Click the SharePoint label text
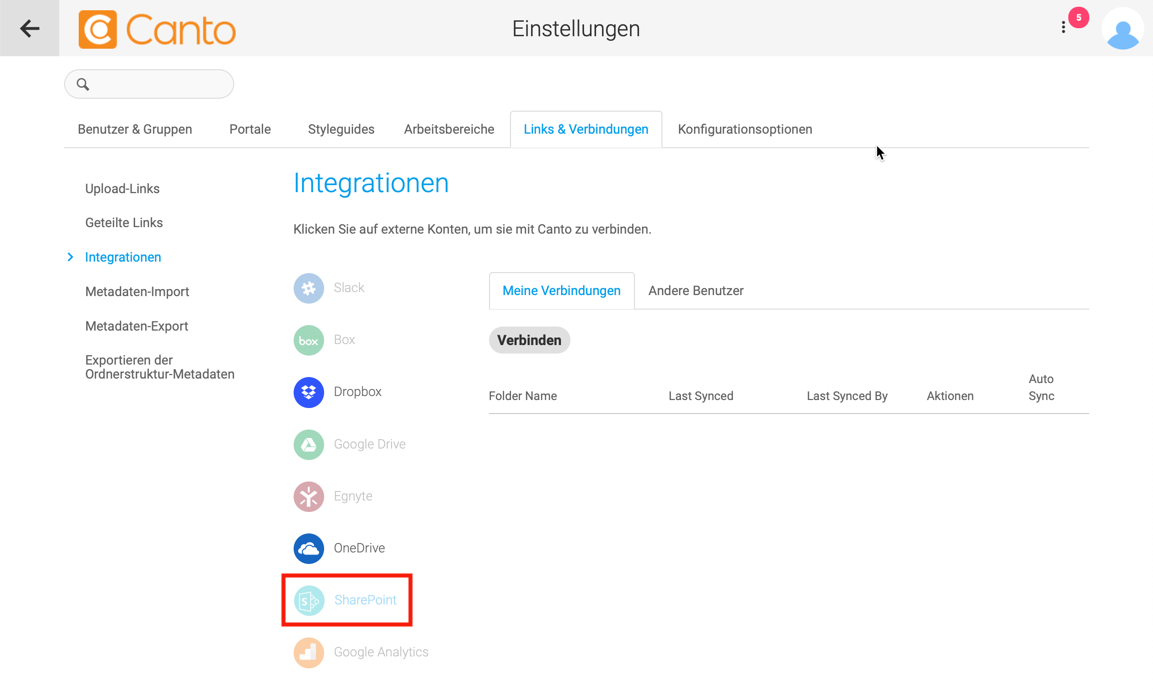This screenshot has width=1153, height=694. pyautogui.click(x=365, y=601)
